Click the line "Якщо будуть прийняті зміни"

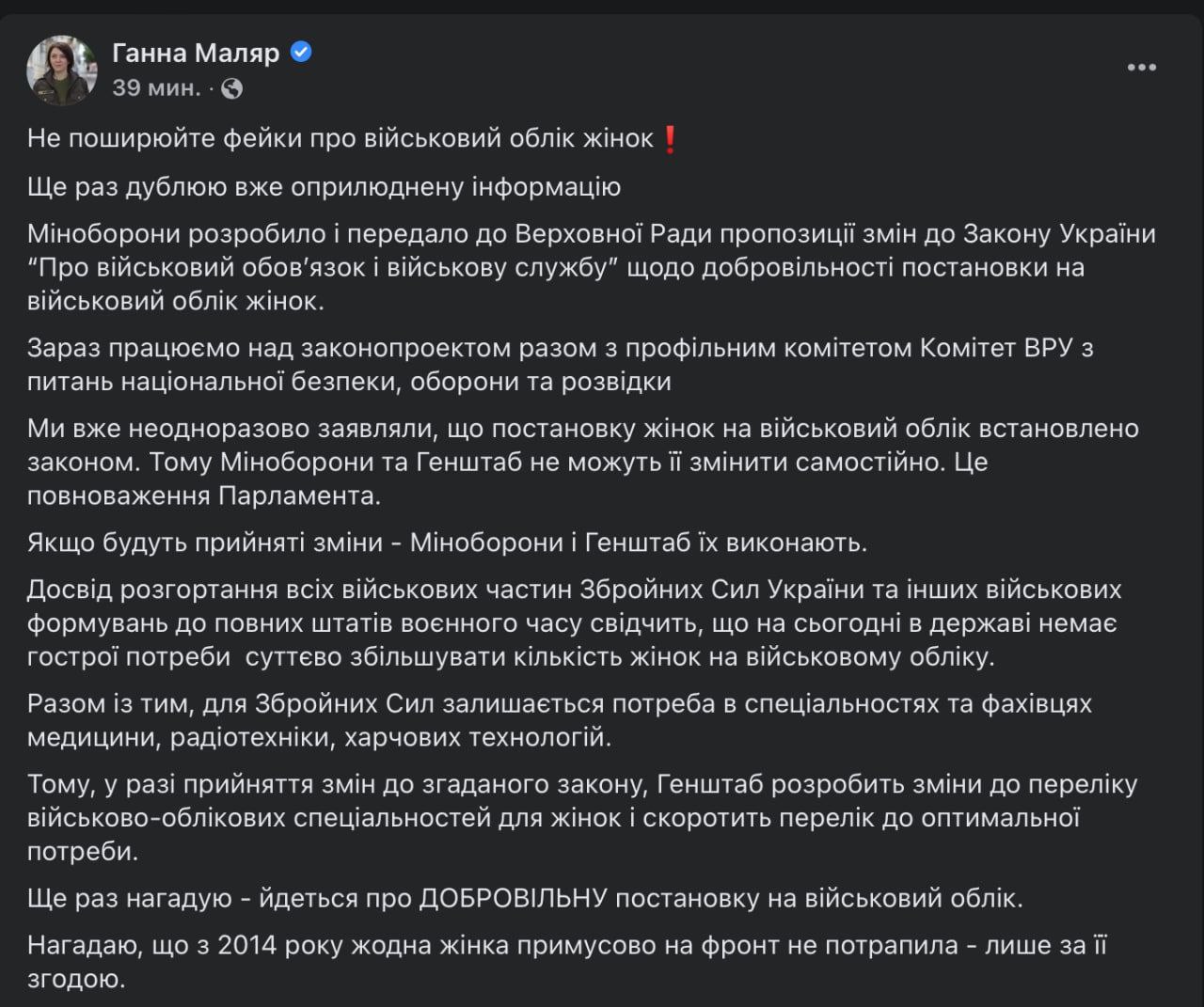tap(447, 543)
